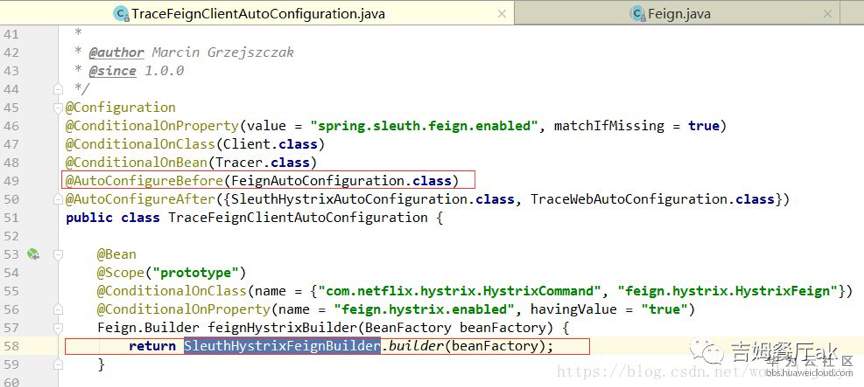Click the TraceFeignClientAutoConfiguration class name on line 51

tap(298, 218)
